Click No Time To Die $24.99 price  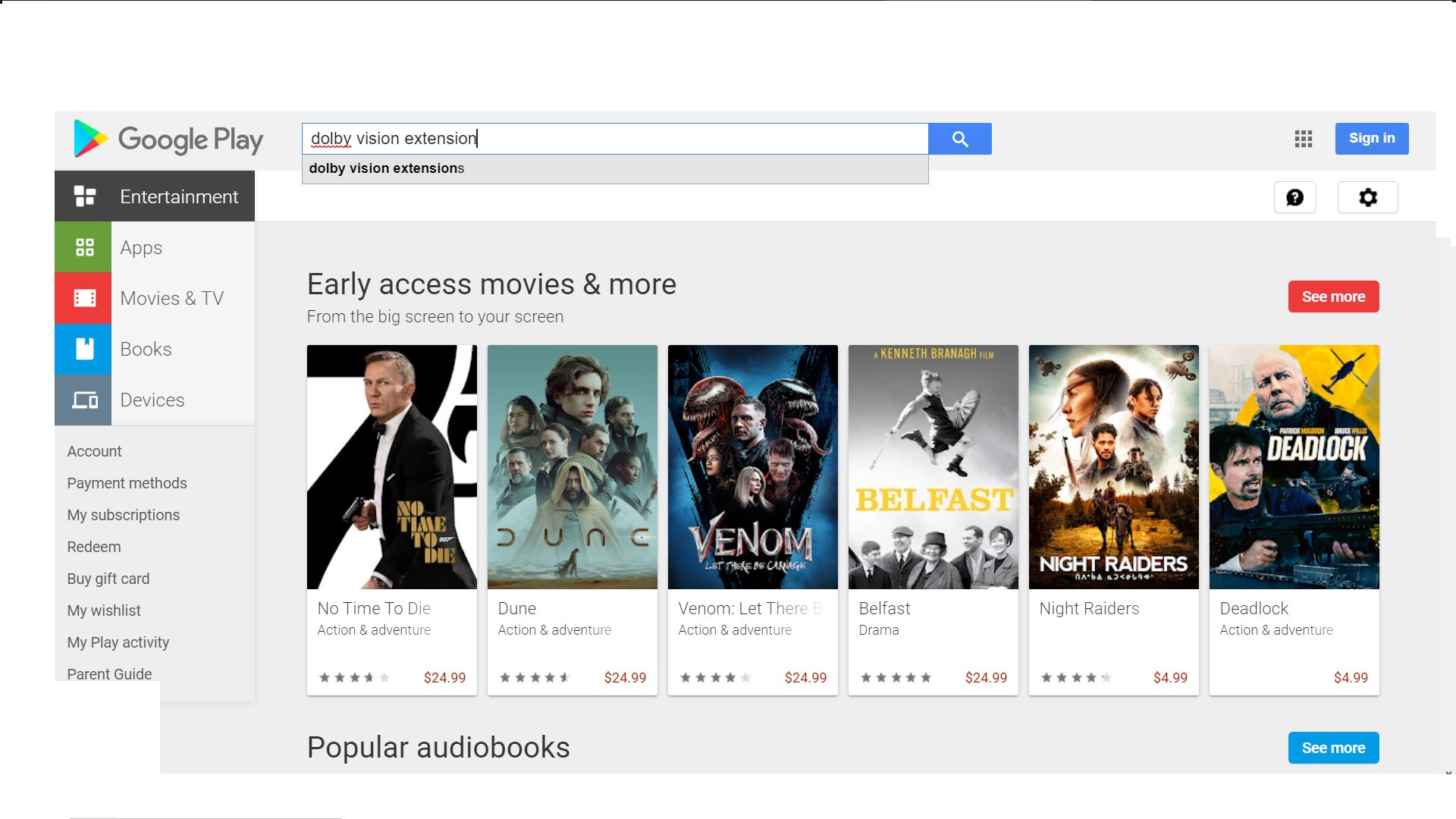coord(444,678)
